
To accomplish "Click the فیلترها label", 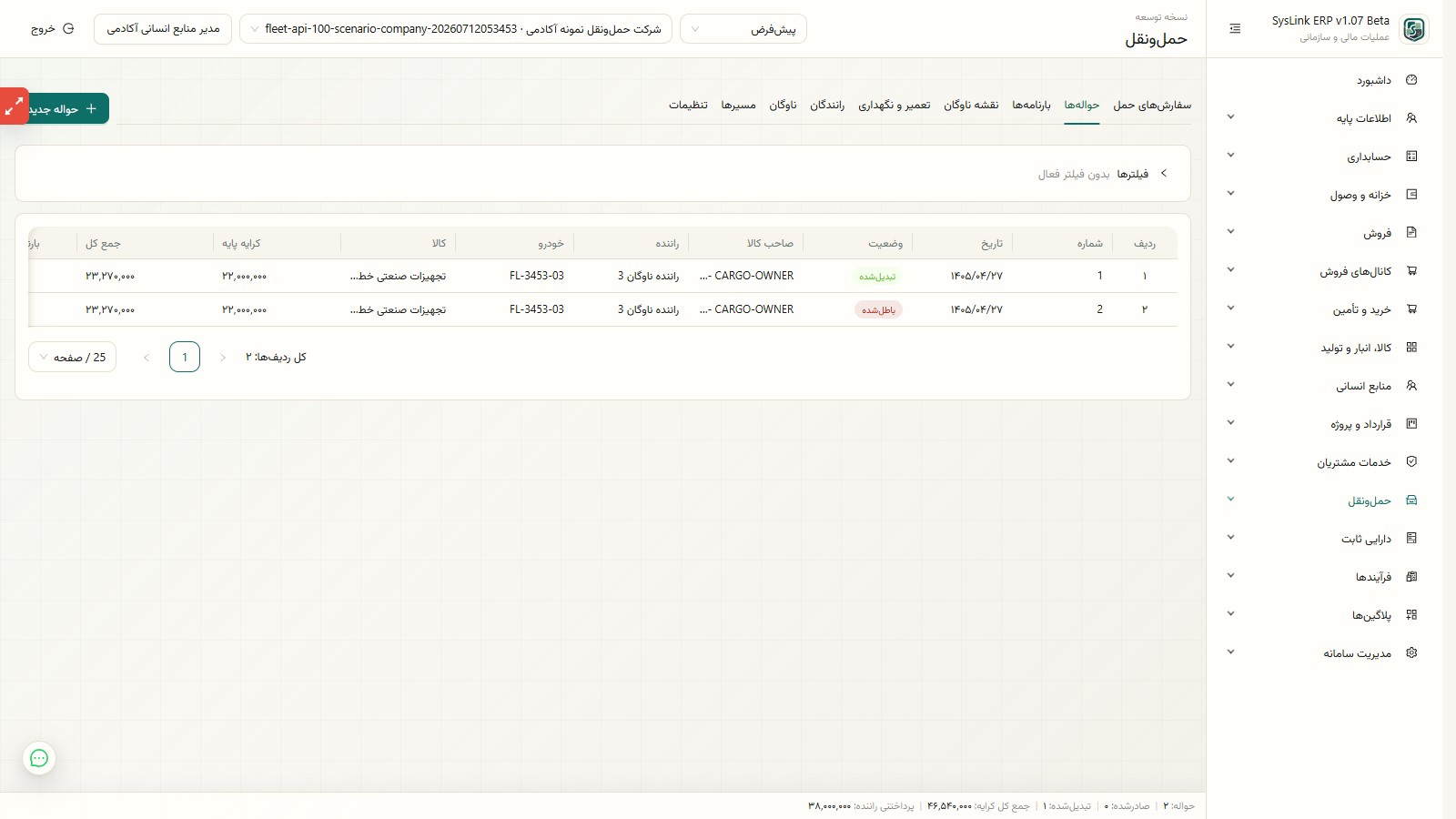I will pos(1133,174).
